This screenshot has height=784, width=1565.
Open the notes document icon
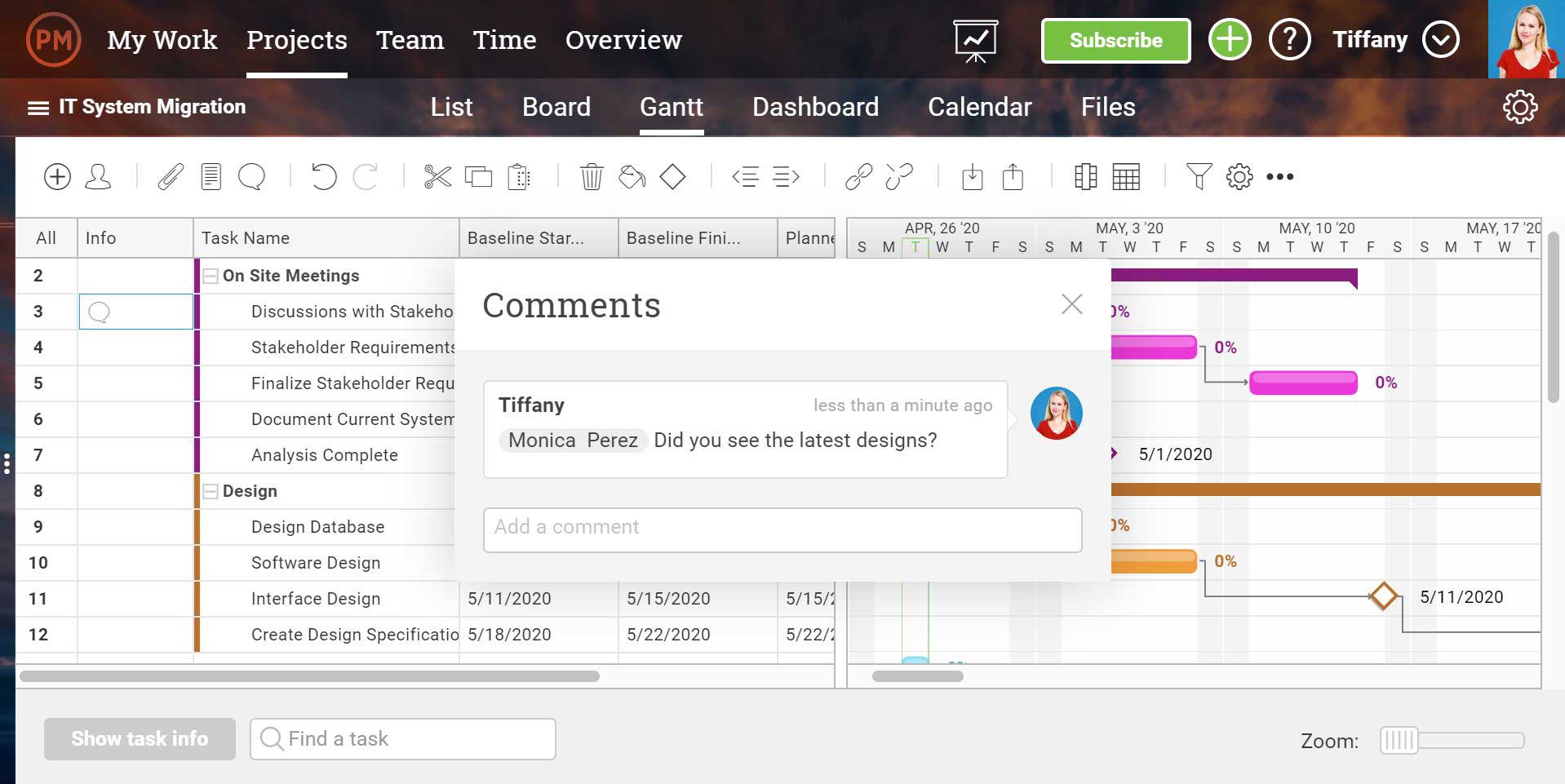coord(211,176)
